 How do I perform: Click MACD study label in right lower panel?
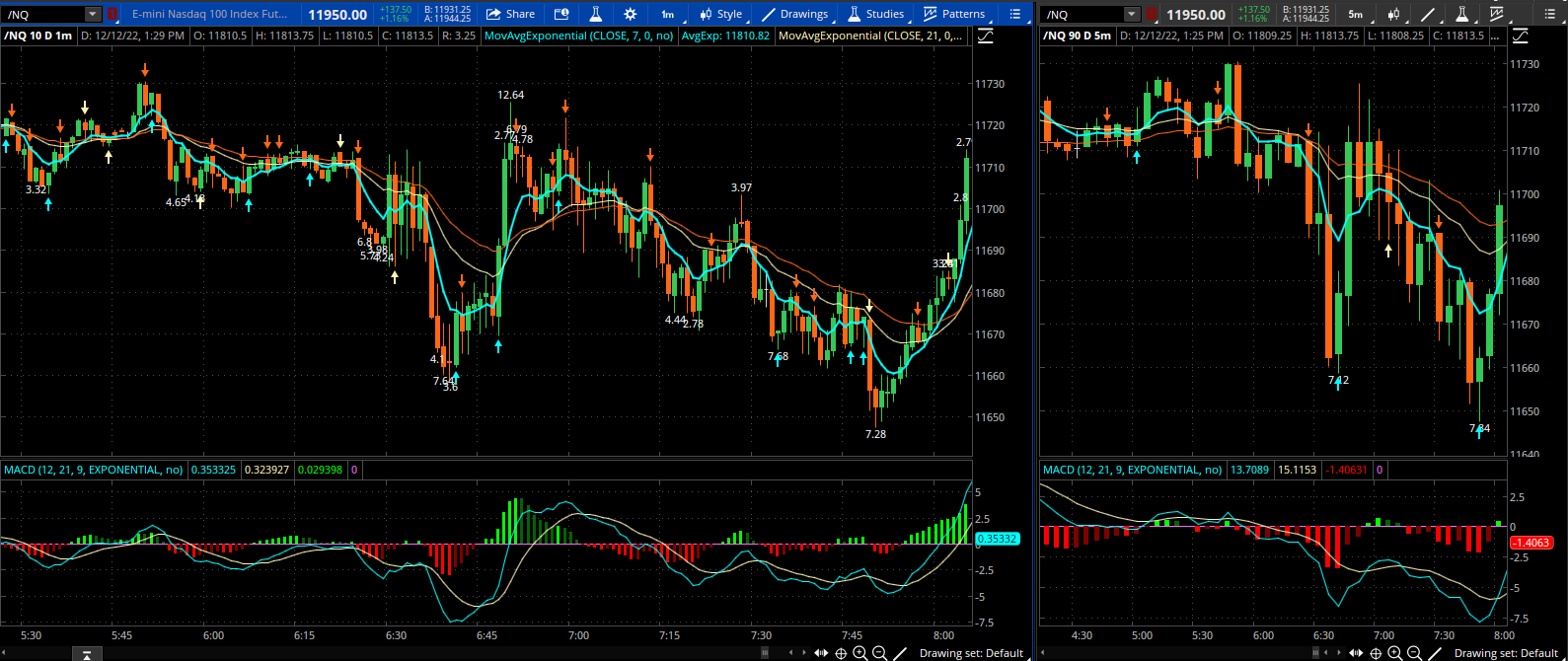point(1133,470)
